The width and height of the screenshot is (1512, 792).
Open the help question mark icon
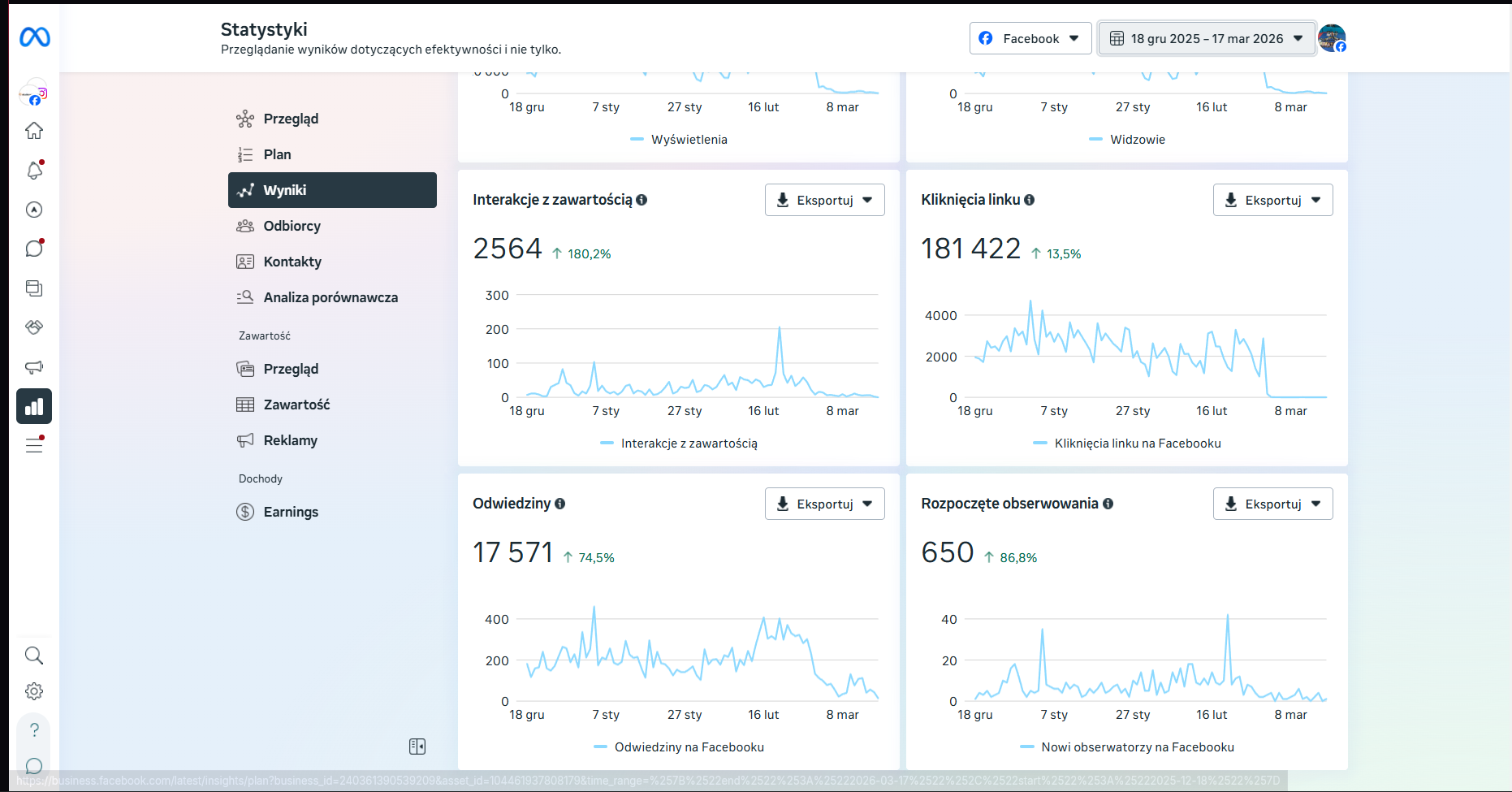[34, 729]
